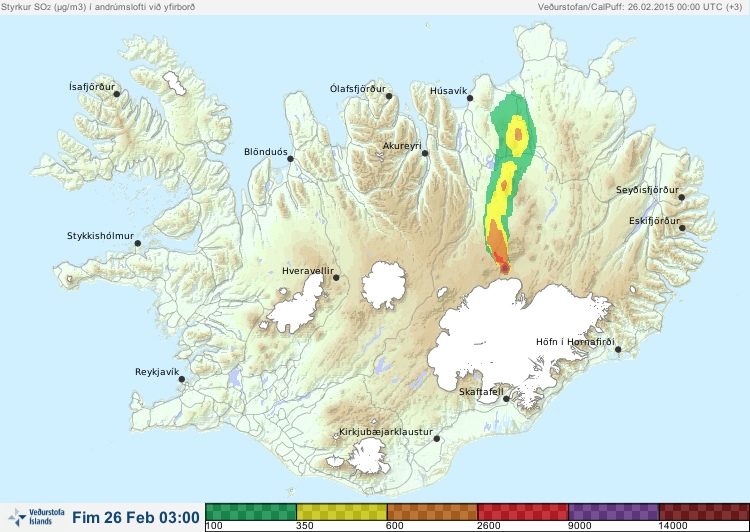Click the 'Ísafjörður' label text
750x532 pixels.
point(92,87)
